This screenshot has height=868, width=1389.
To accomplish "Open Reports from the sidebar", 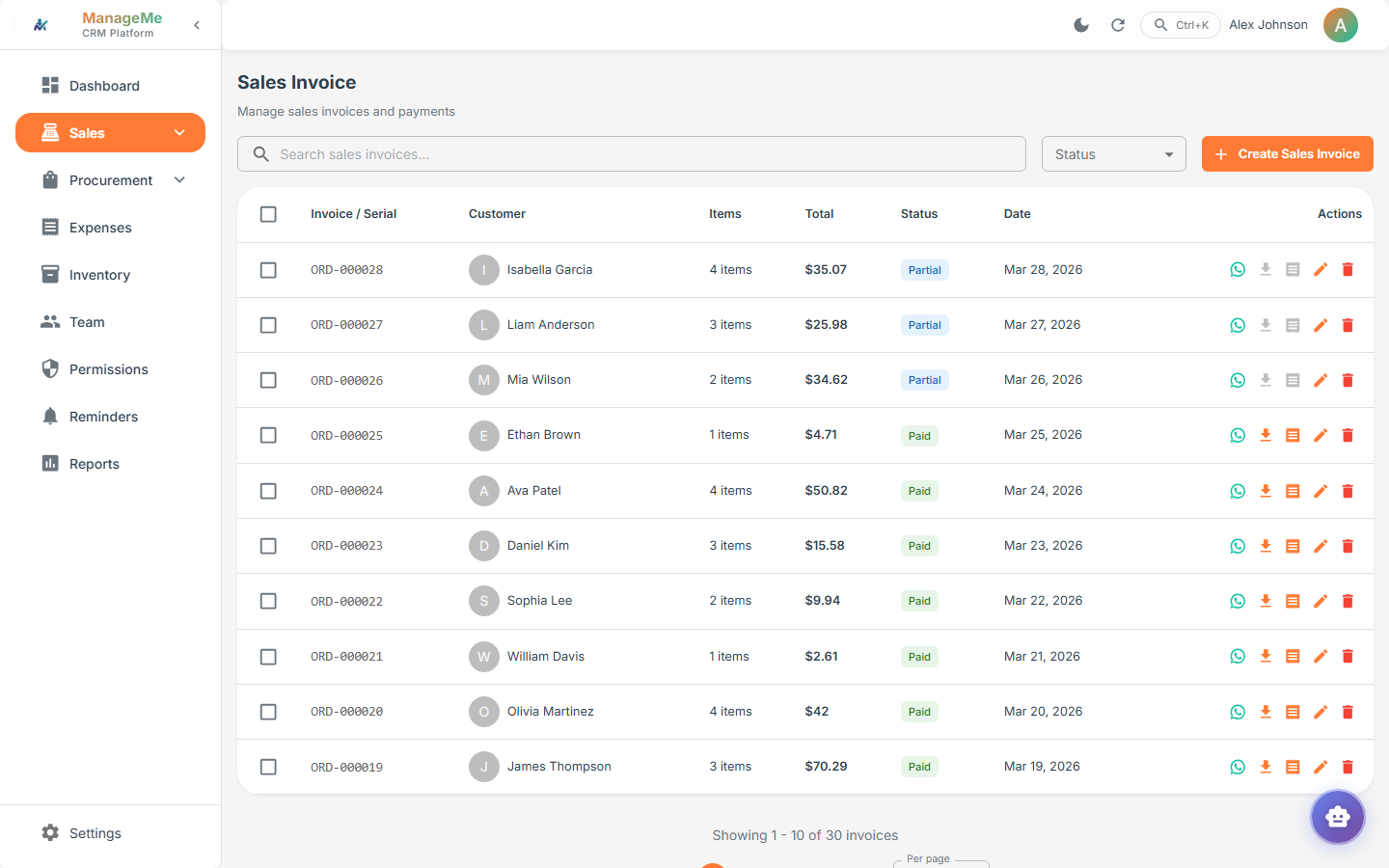I will click(x=95, y=464).
